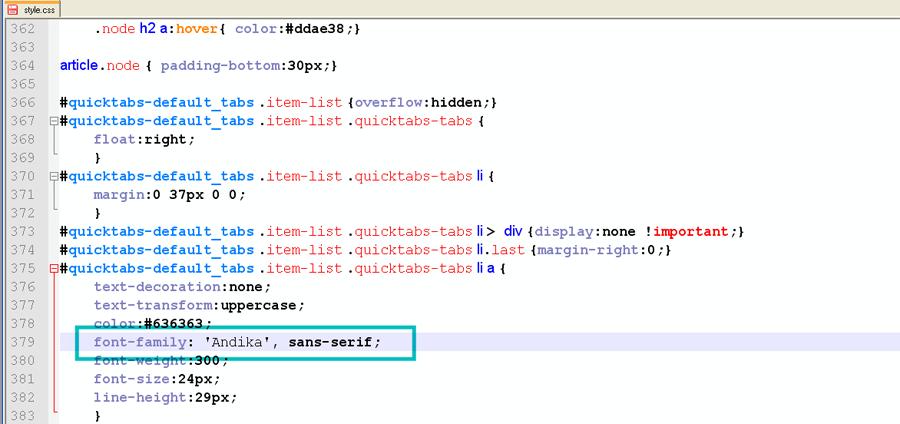Screen dimensions: 900x424
Task: Place cursor on float:right declaration
Action: 144,139
